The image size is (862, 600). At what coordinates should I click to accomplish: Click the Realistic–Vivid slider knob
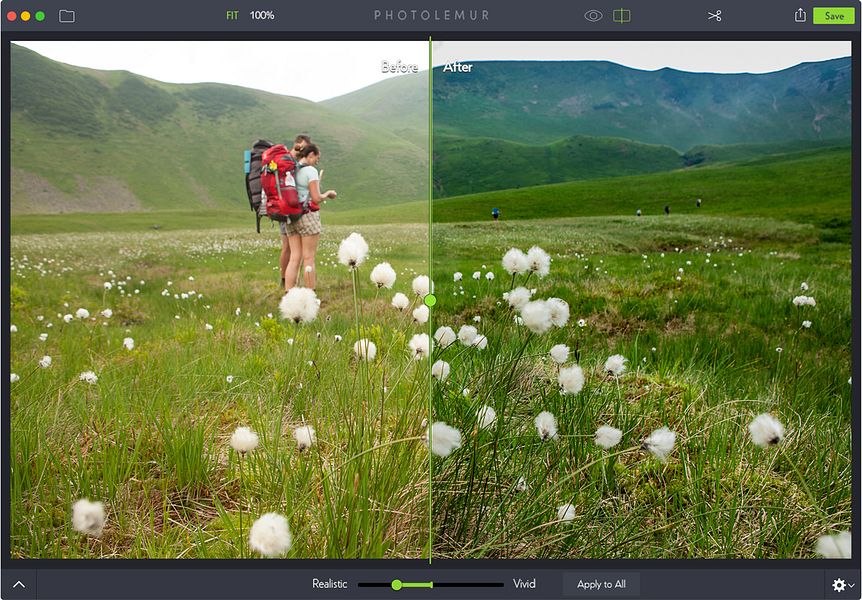point(396,585)
